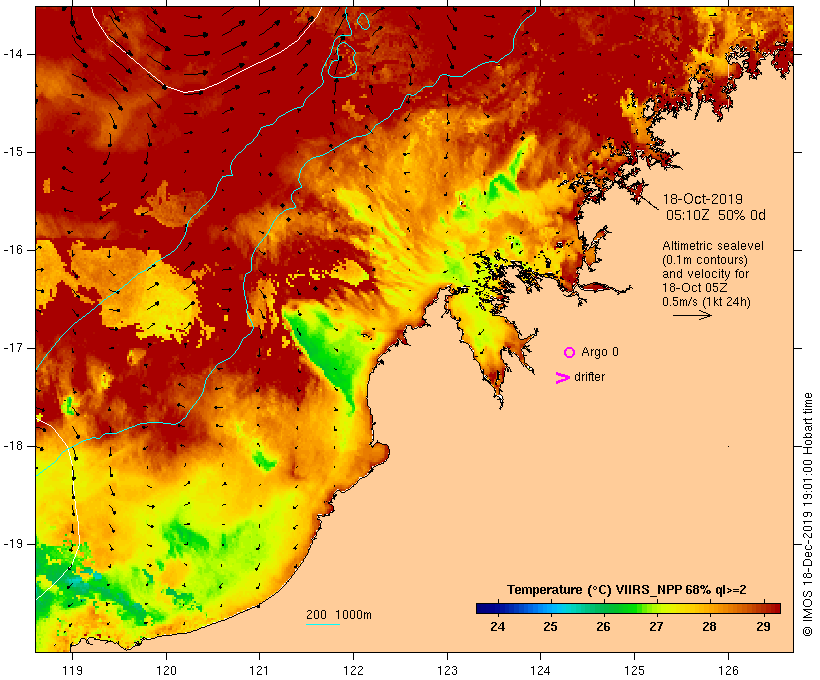Click the velocity scale arrow in legend

(692, 315)
